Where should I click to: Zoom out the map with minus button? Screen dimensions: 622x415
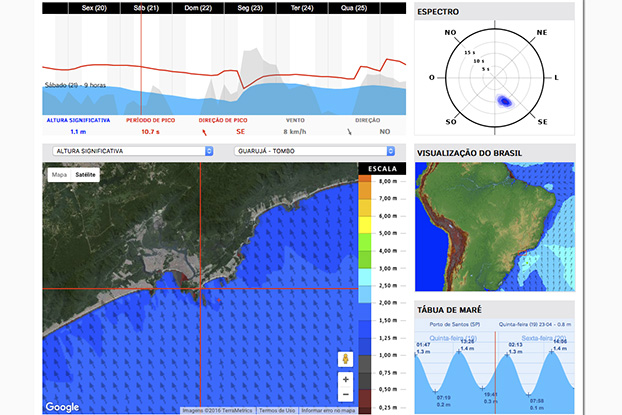coord(346,394)
